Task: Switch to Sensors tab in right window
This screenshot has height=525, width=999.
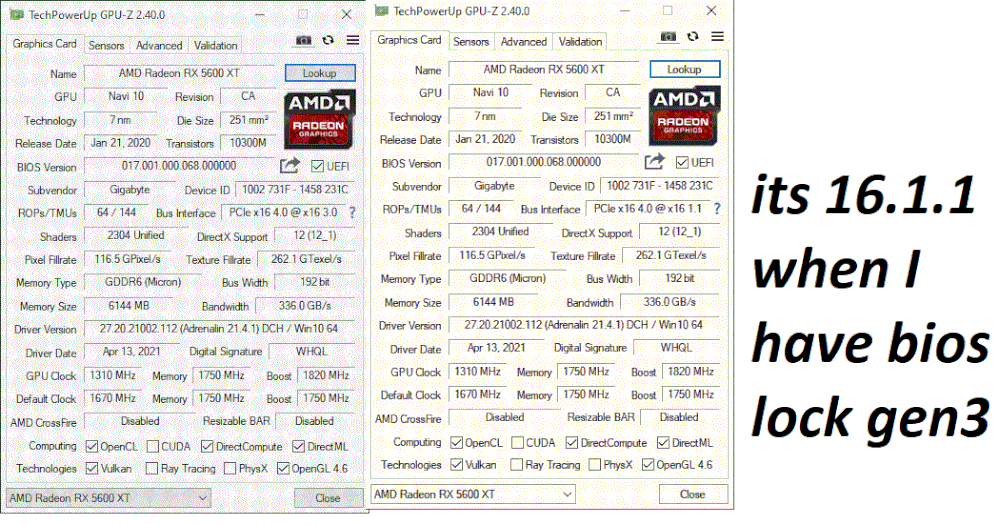Action: 471,41
